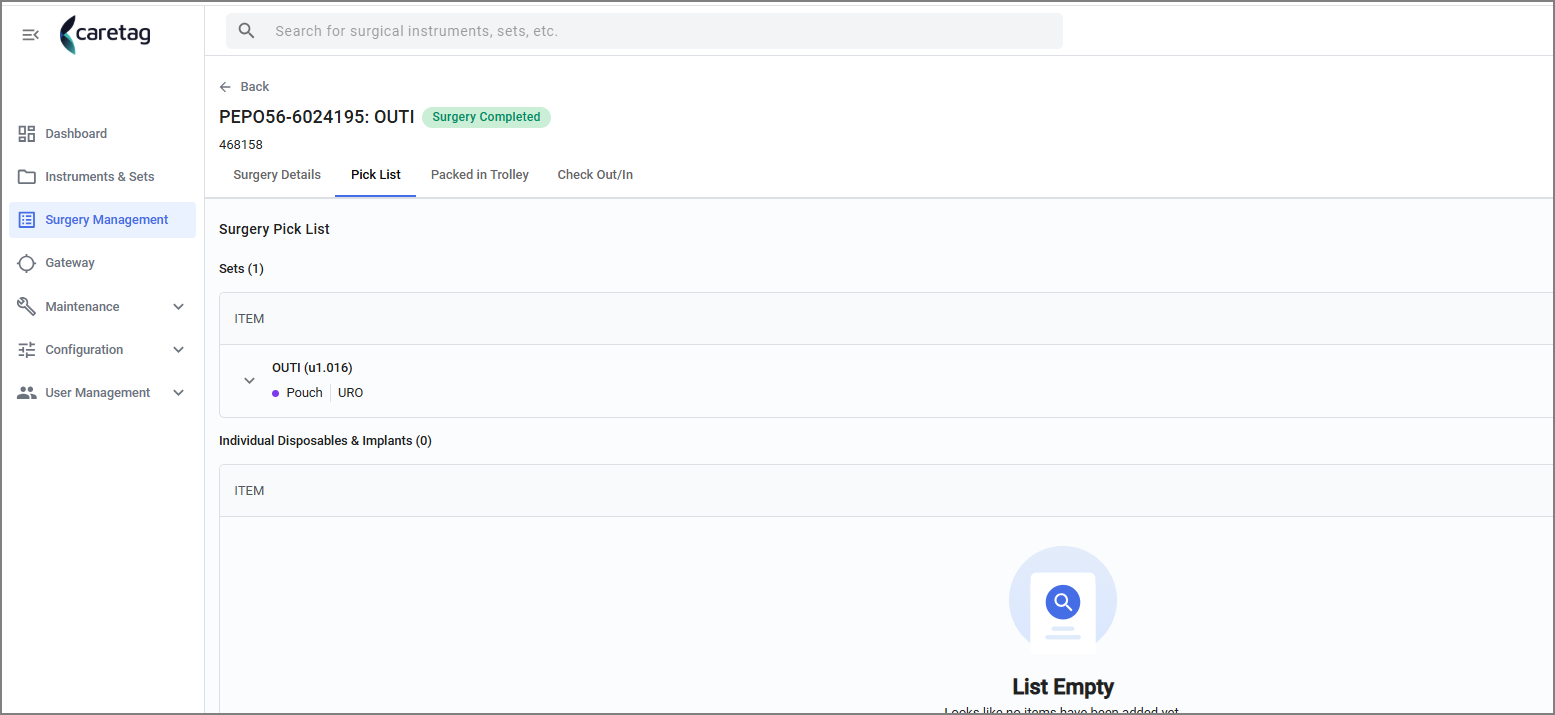Click the caretag logo

click(105, 35)
